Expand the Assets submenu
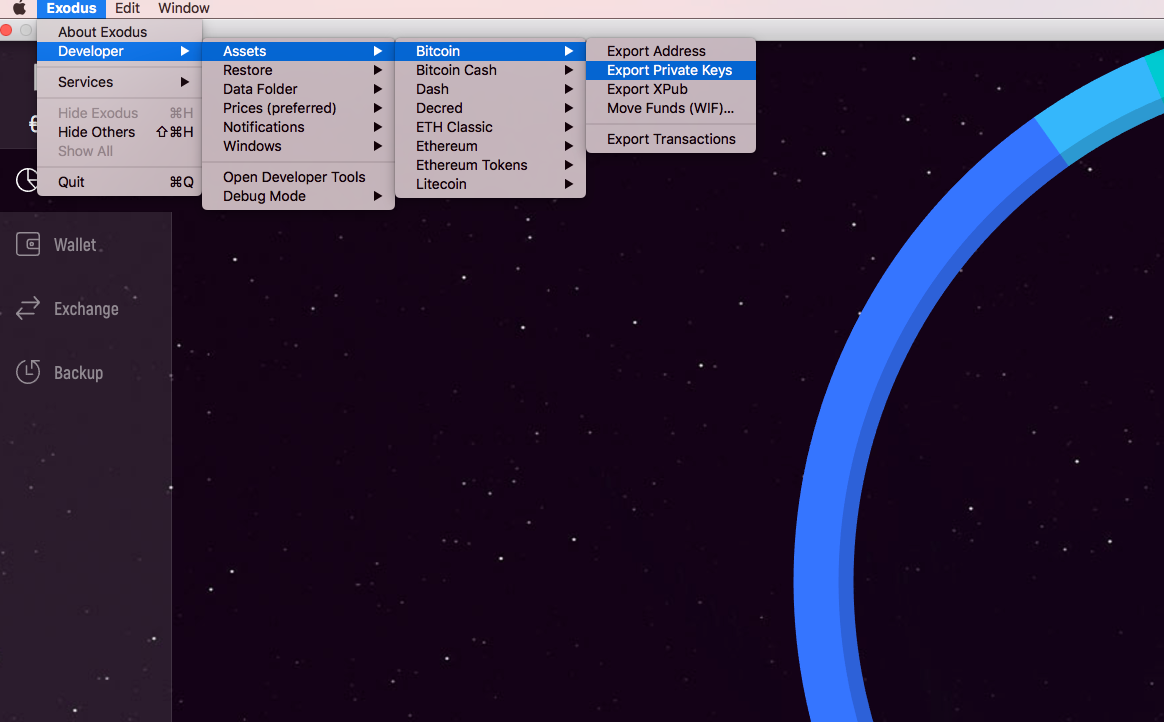 pos(298,51)
